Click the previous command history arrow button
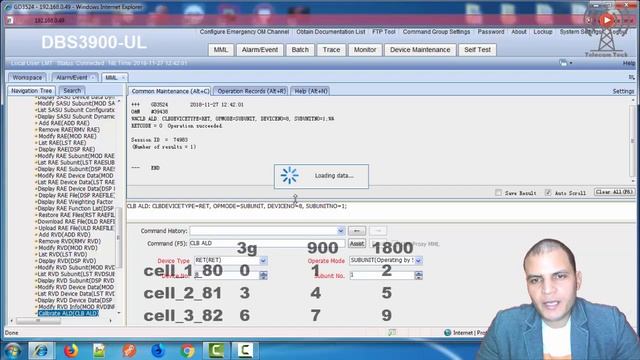Viewport: 640px width, 360px height. point(357,231)
